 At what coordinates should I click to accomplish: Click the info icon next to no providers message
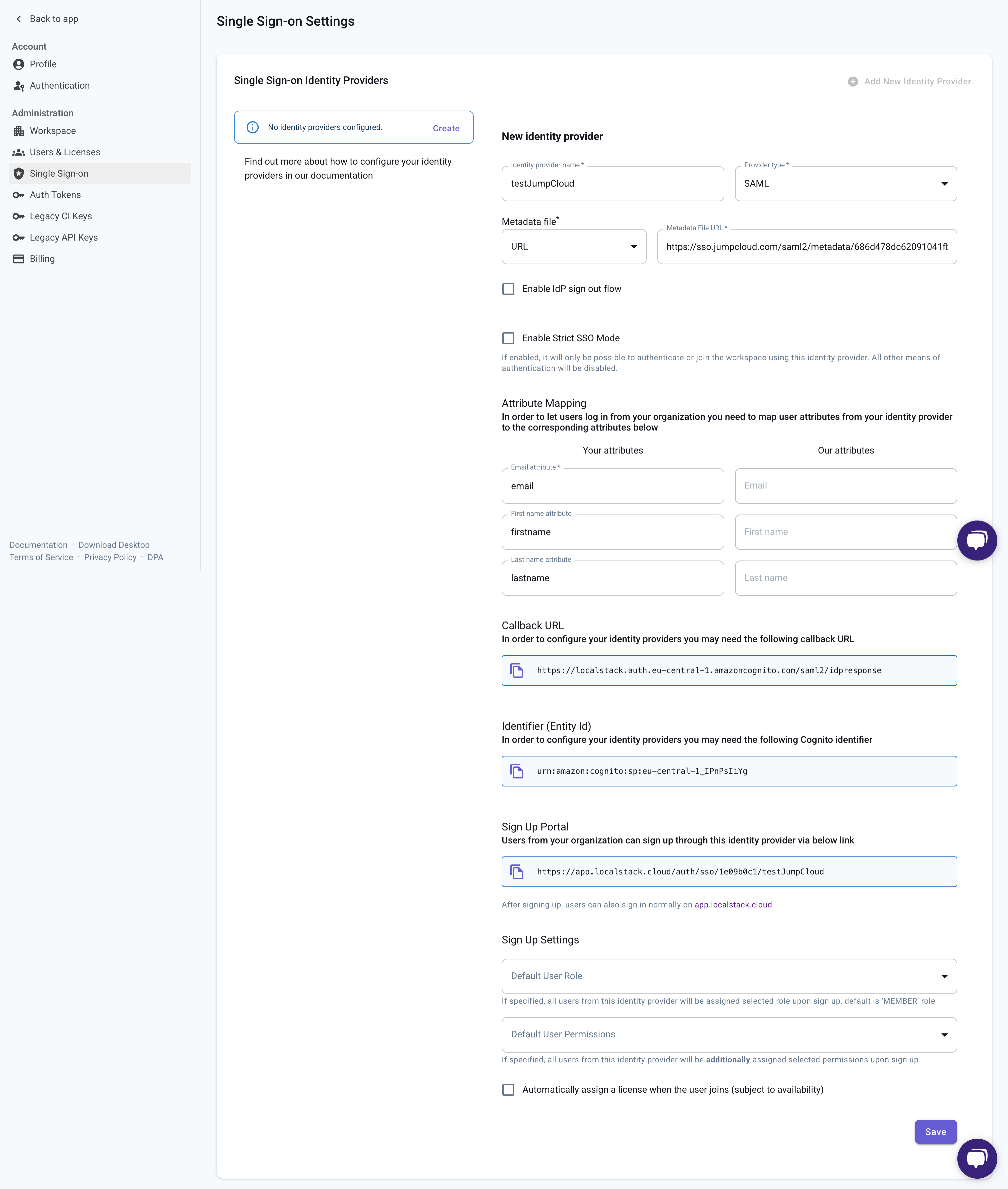tap(253, 127)
